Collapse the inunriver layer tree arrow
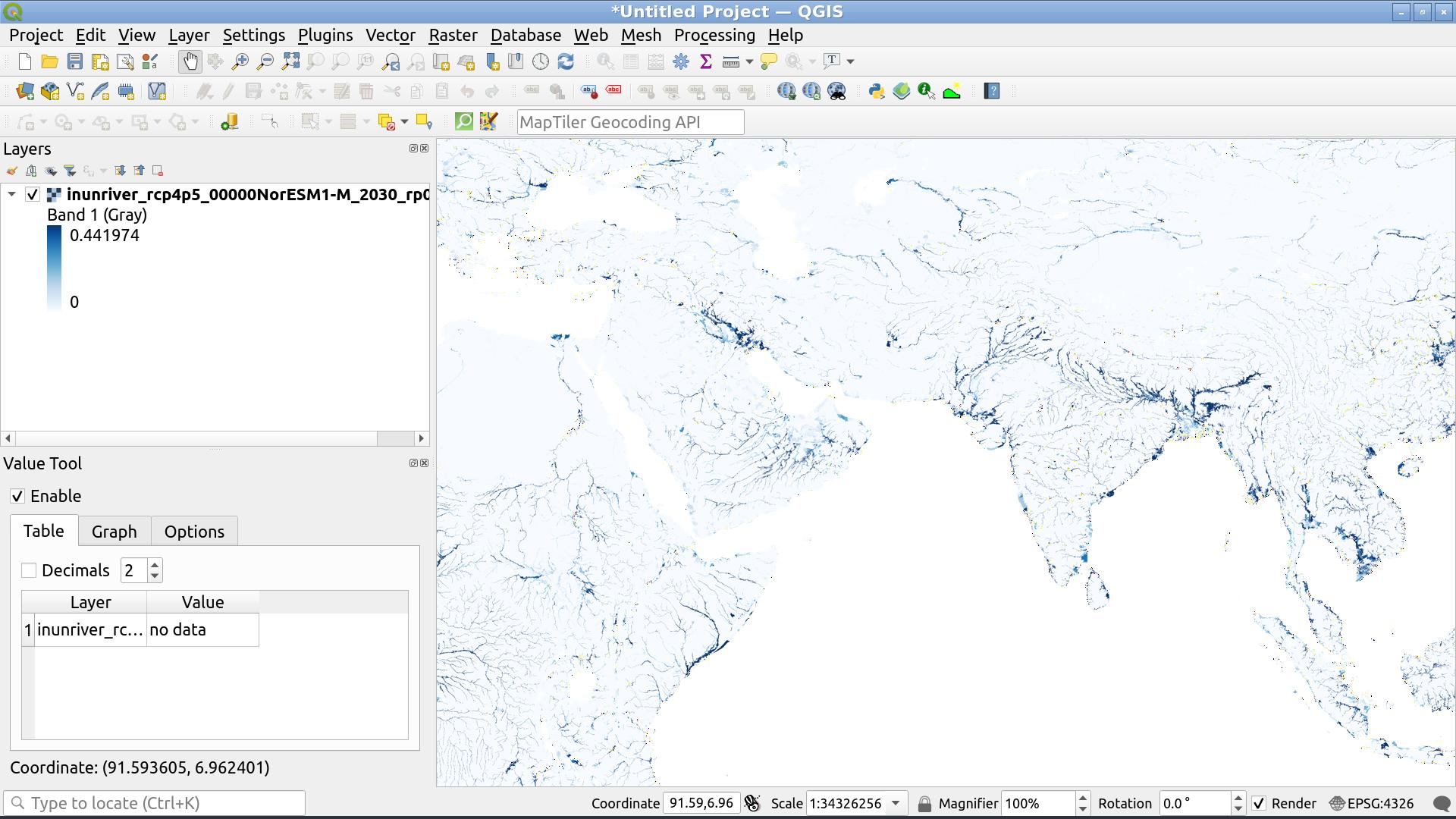The image size is (1456, 819). [12, 195]
